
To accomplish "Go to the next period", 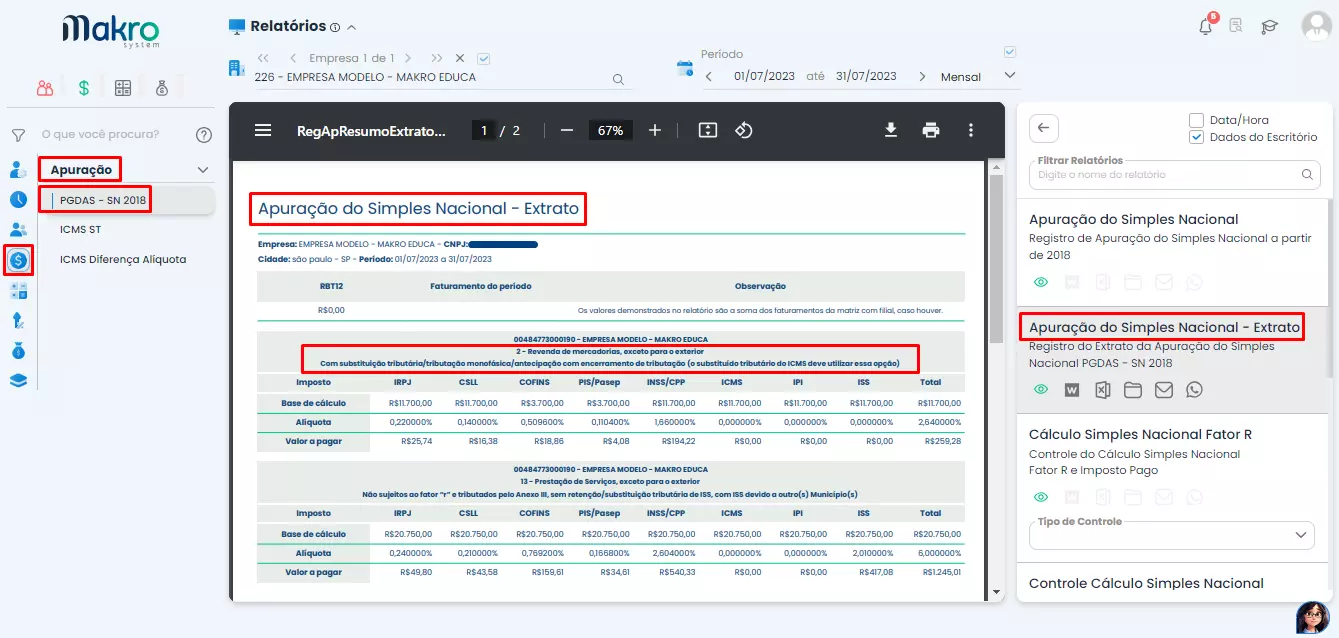I will (x=922, y=76).
